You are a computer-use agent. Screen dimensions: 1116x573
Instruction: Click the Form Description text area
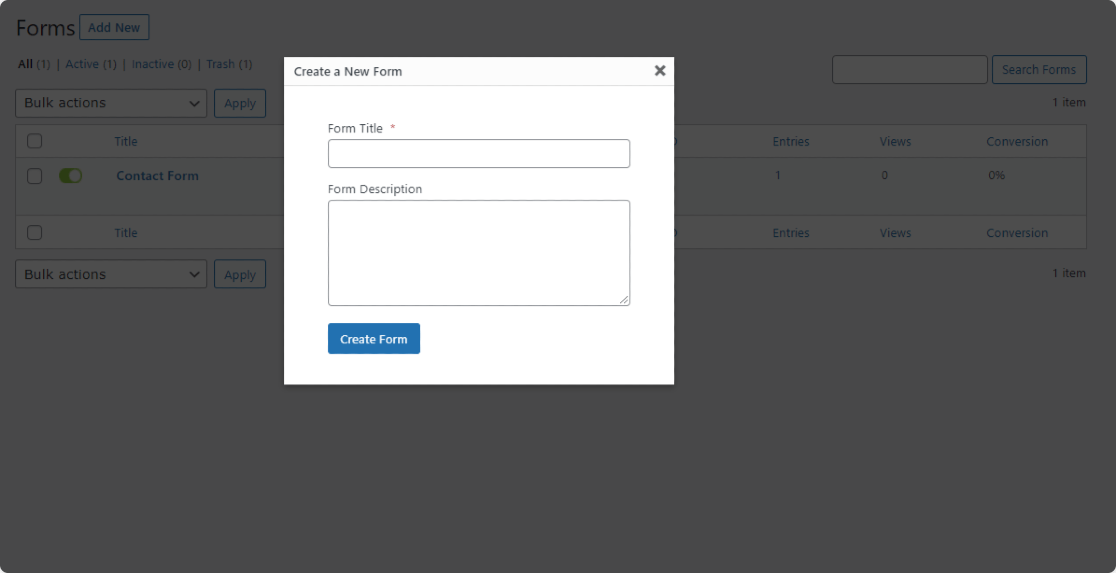click(478, 253)
